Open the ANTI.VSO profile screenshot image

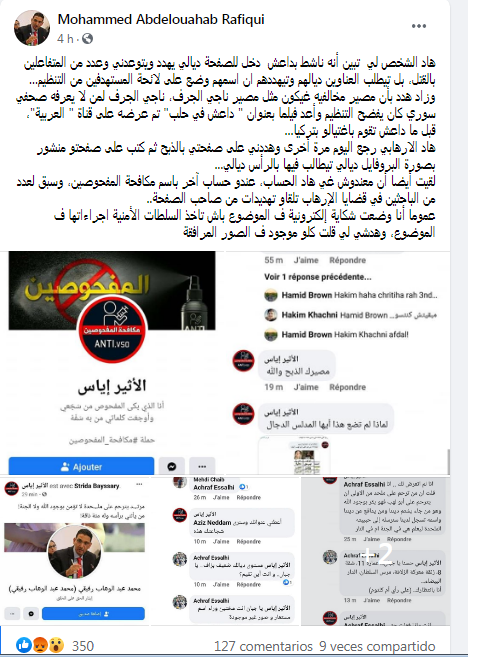pos(112,363)
